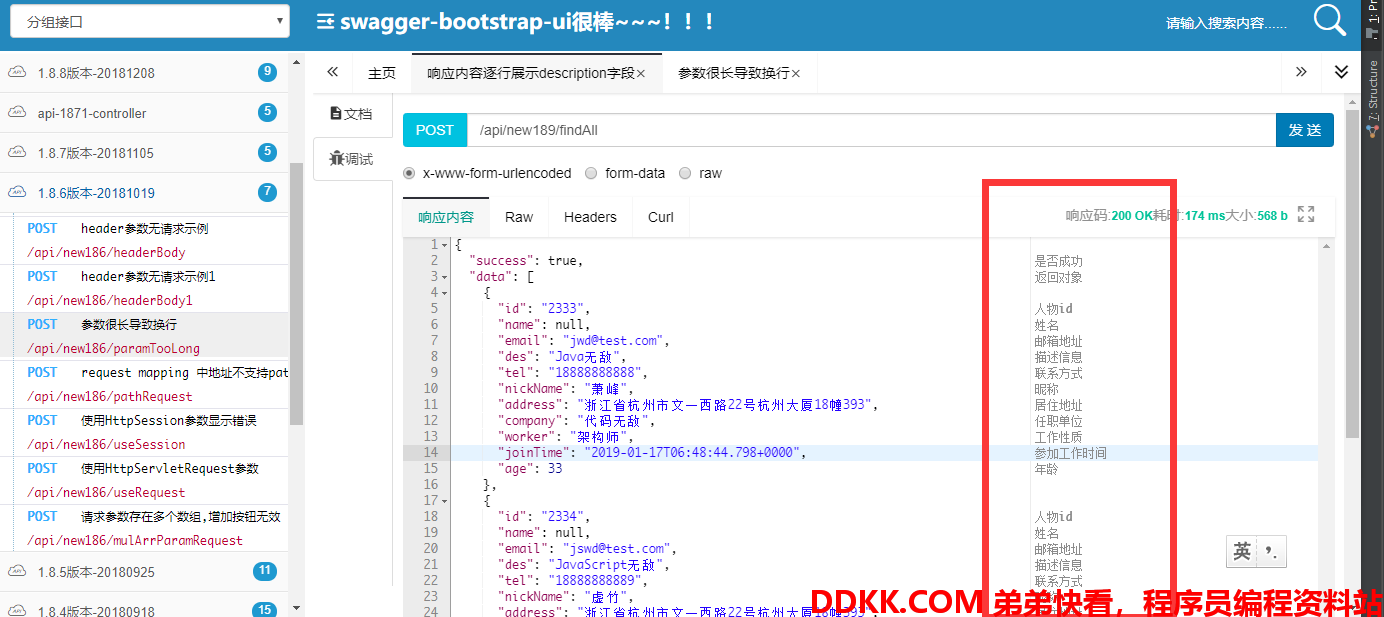Click the 是否成功 field description

click(1058, 261)
